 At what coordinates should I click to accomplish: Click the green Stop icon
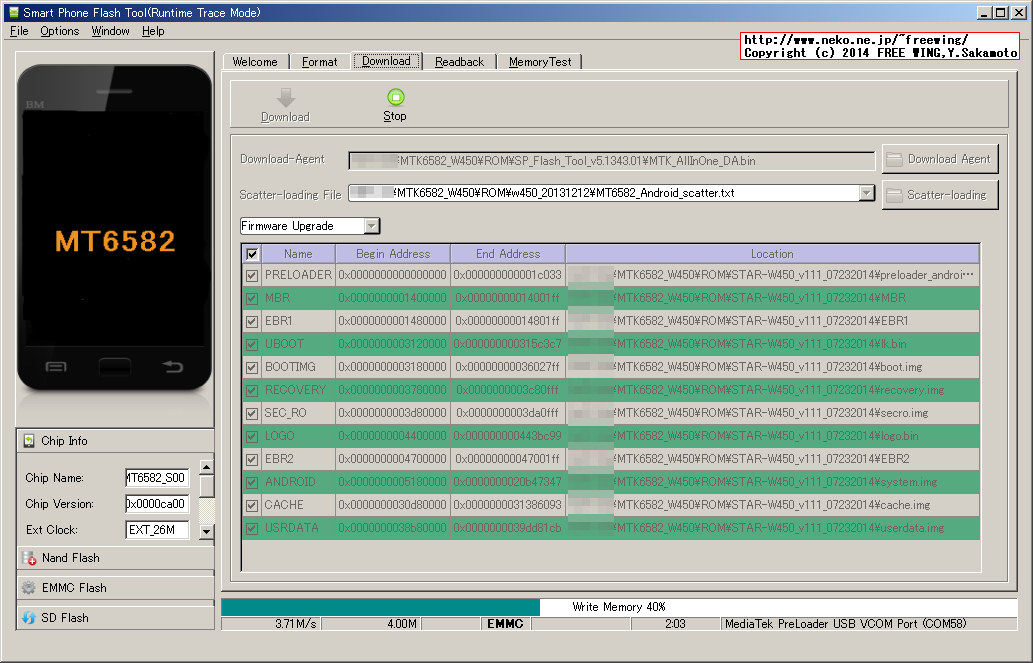point(394,97)
